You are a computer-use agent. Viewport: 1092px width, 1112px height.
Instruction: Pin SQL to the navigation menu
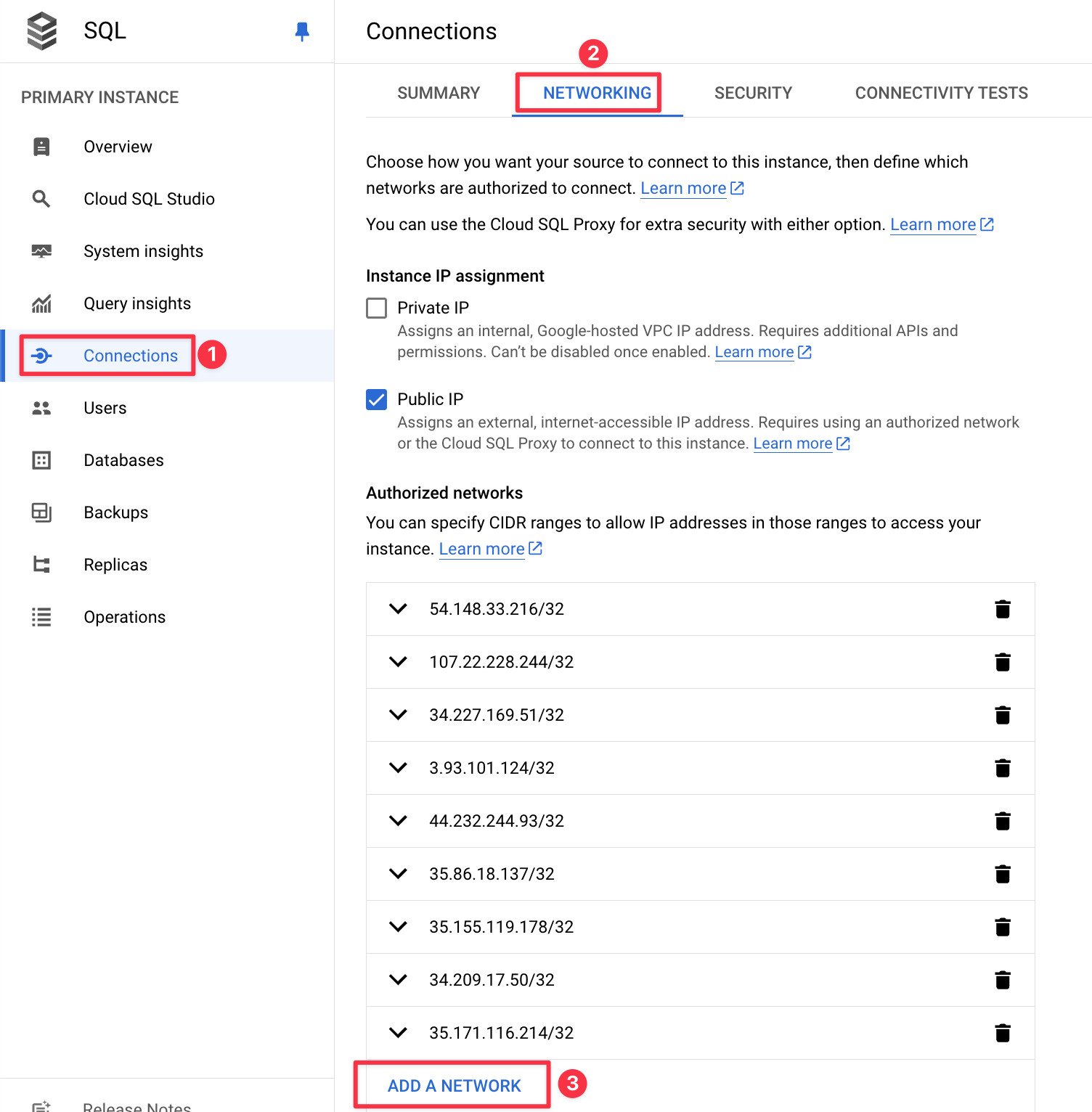click(x=303, y=30)
